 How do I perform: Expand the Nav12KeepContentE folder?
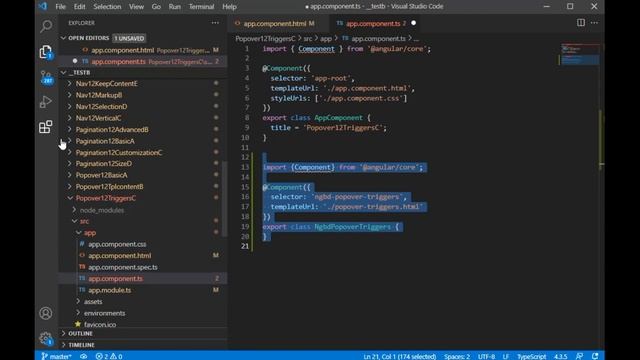70,83
